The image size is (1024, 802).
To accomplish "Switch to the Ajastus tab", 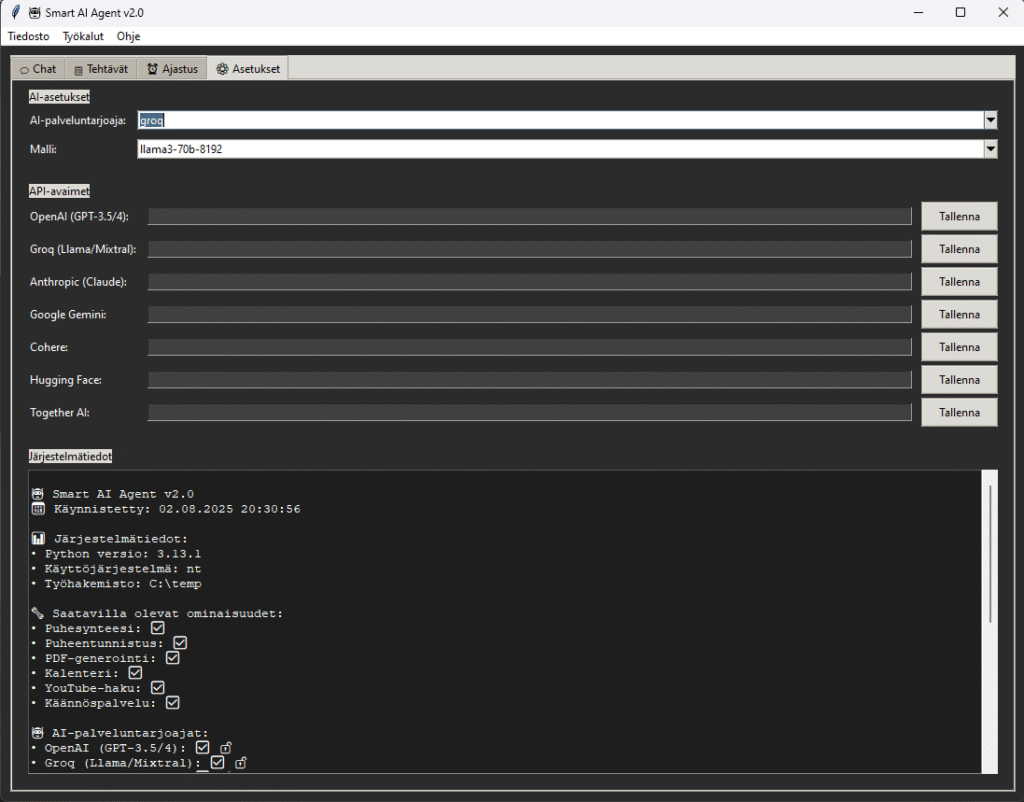I will click(x=171, y=69).
